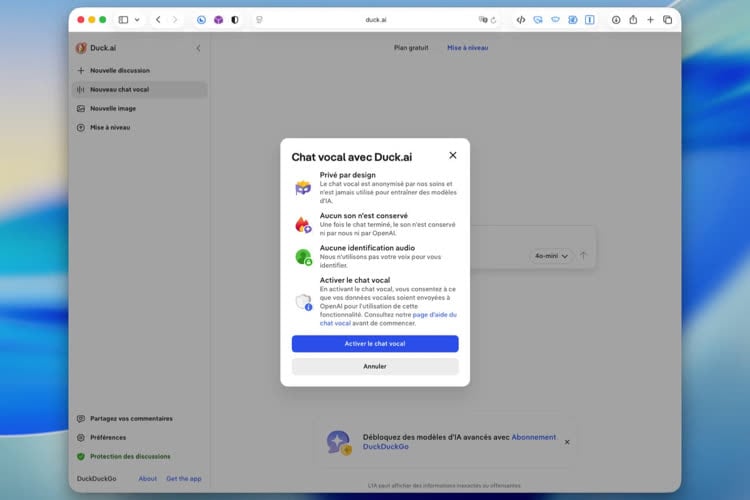The image size is (750, 500).
Task: Dismiss the Abonnement DuckDuckGo banner
Action: pyautogui.click(x=567, y=441)
